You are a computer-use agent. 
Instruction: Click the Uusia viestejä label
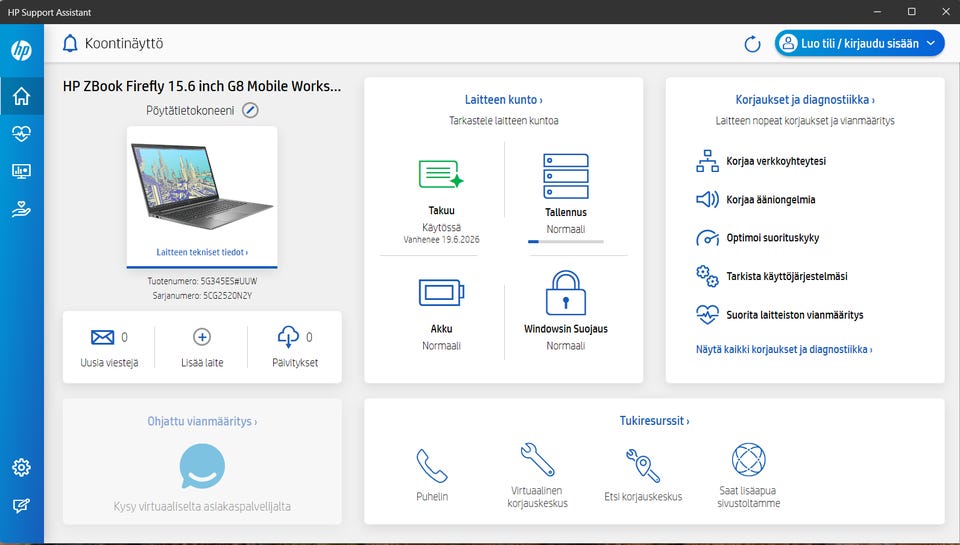click(109, 363)
